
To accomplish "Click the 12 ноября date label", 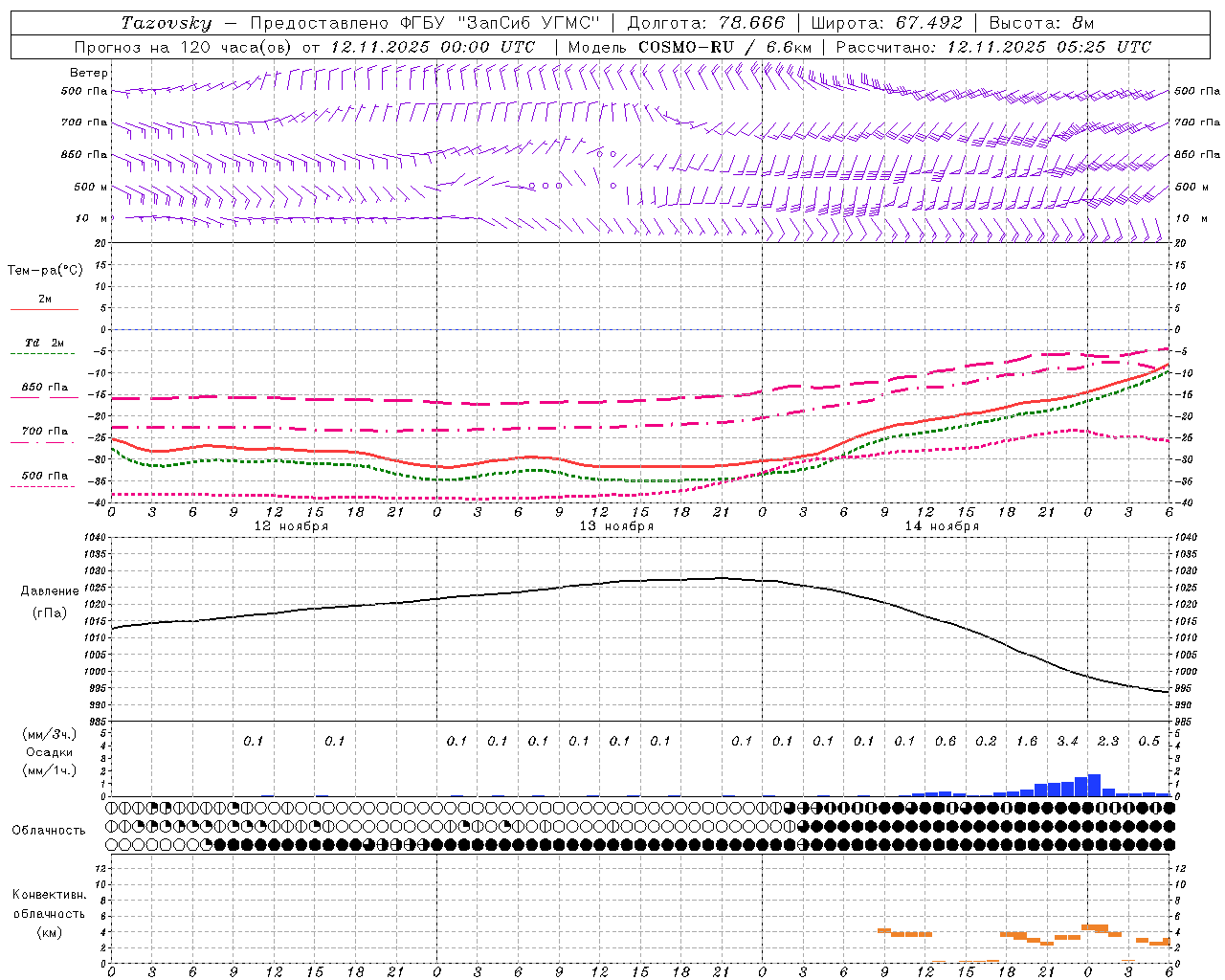I will tap(291, 526).
